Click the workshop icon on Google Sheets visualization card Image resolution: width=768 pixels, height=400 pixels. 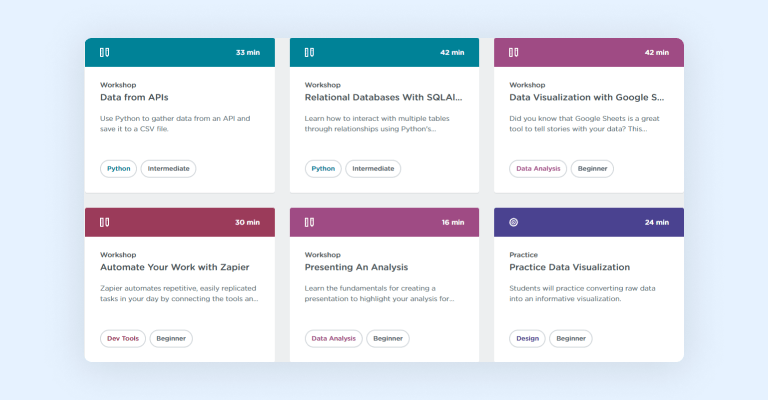514,52
